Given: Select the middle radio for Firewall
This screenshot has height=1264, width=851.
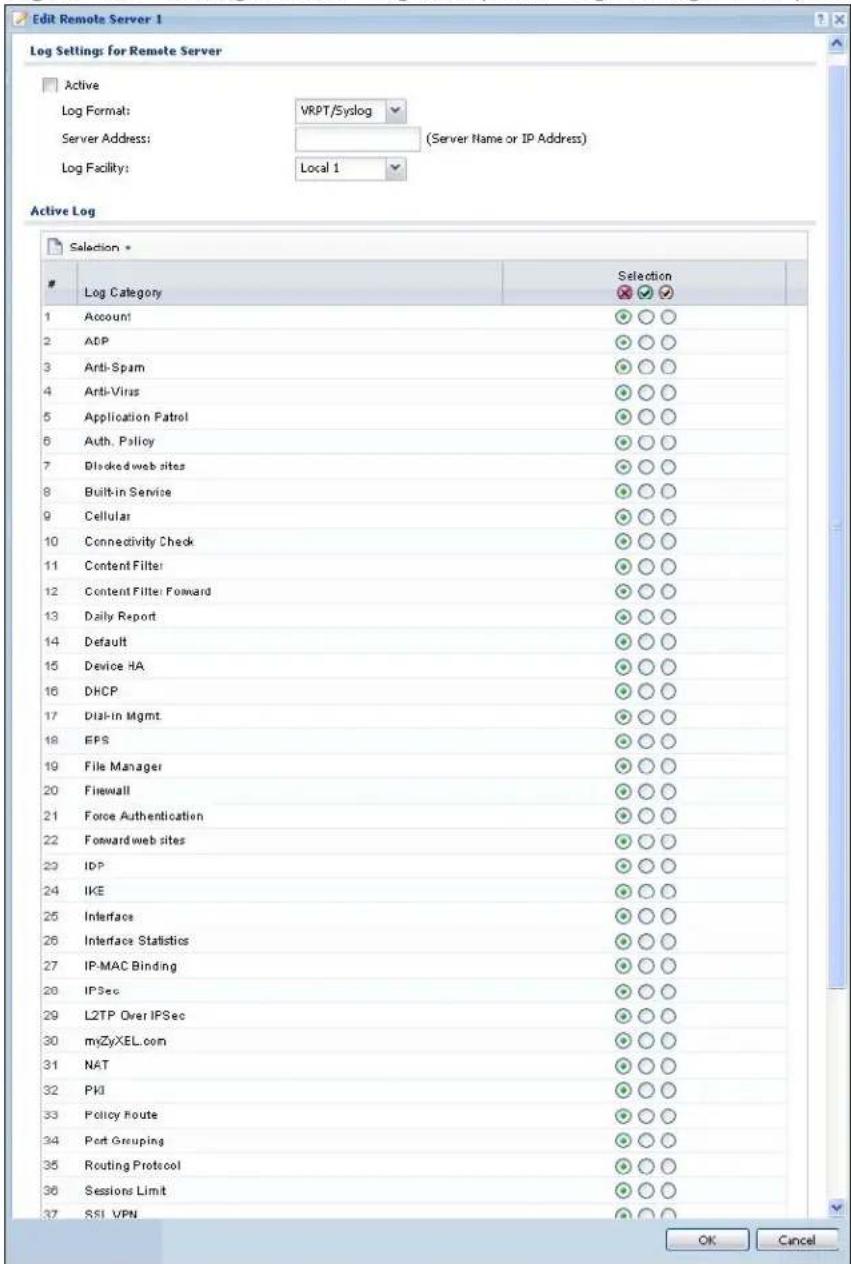Looking at the screenshot, I should (x=648, y=791).
